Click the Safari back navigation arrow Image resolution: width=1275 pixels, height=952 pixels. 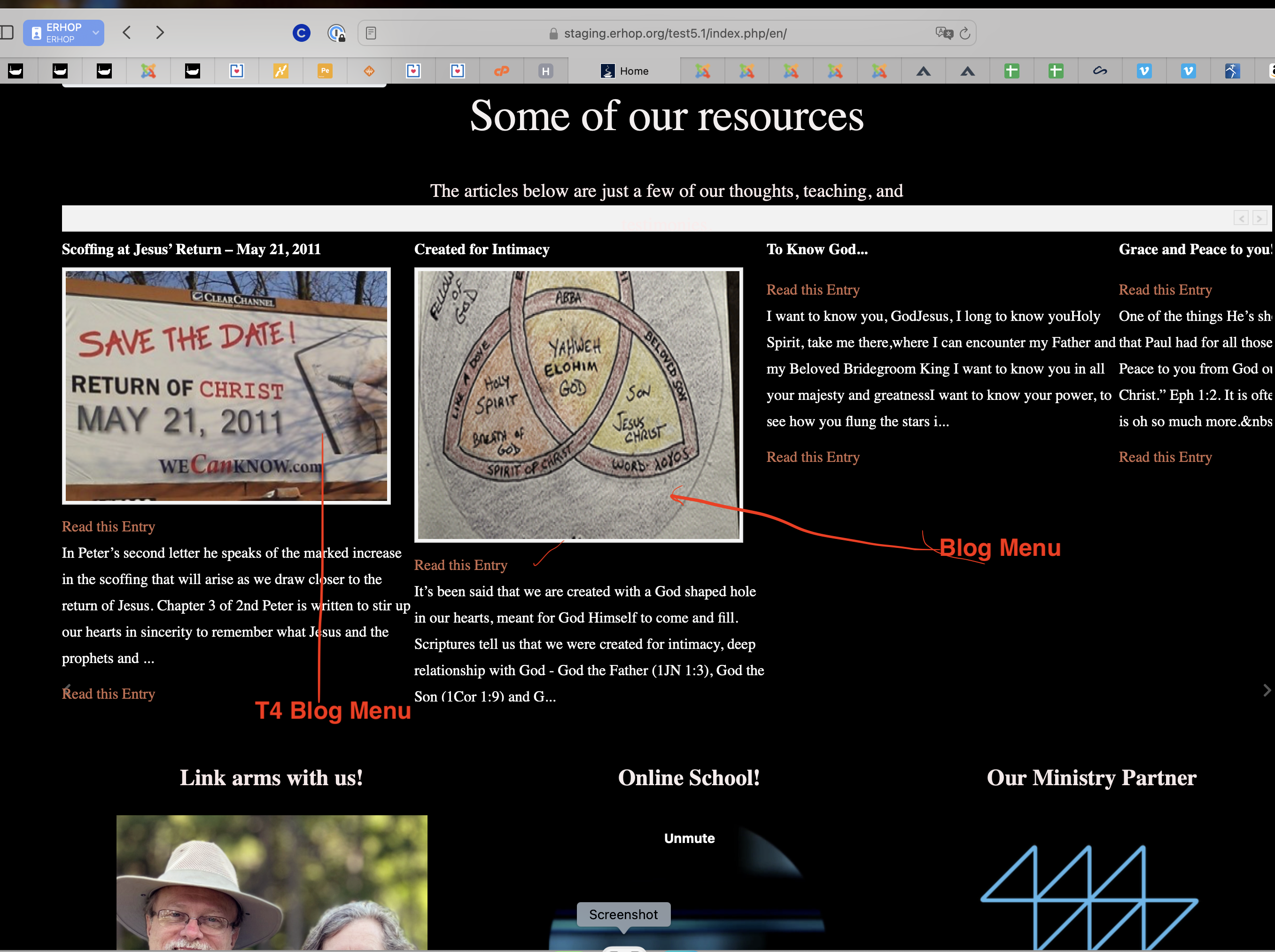point(127,33)
